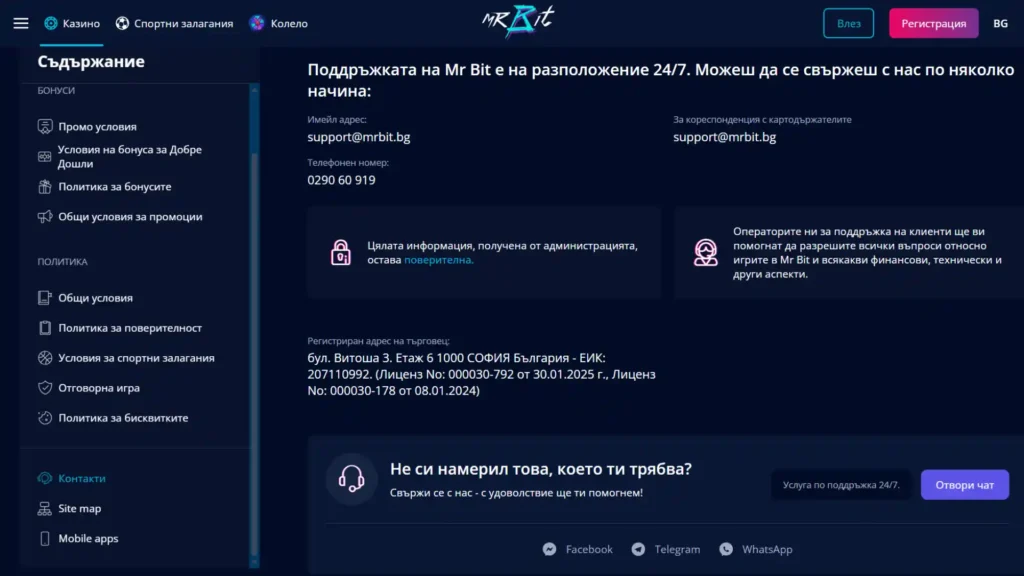Select Контакти in sidebar

pos(82,478)
